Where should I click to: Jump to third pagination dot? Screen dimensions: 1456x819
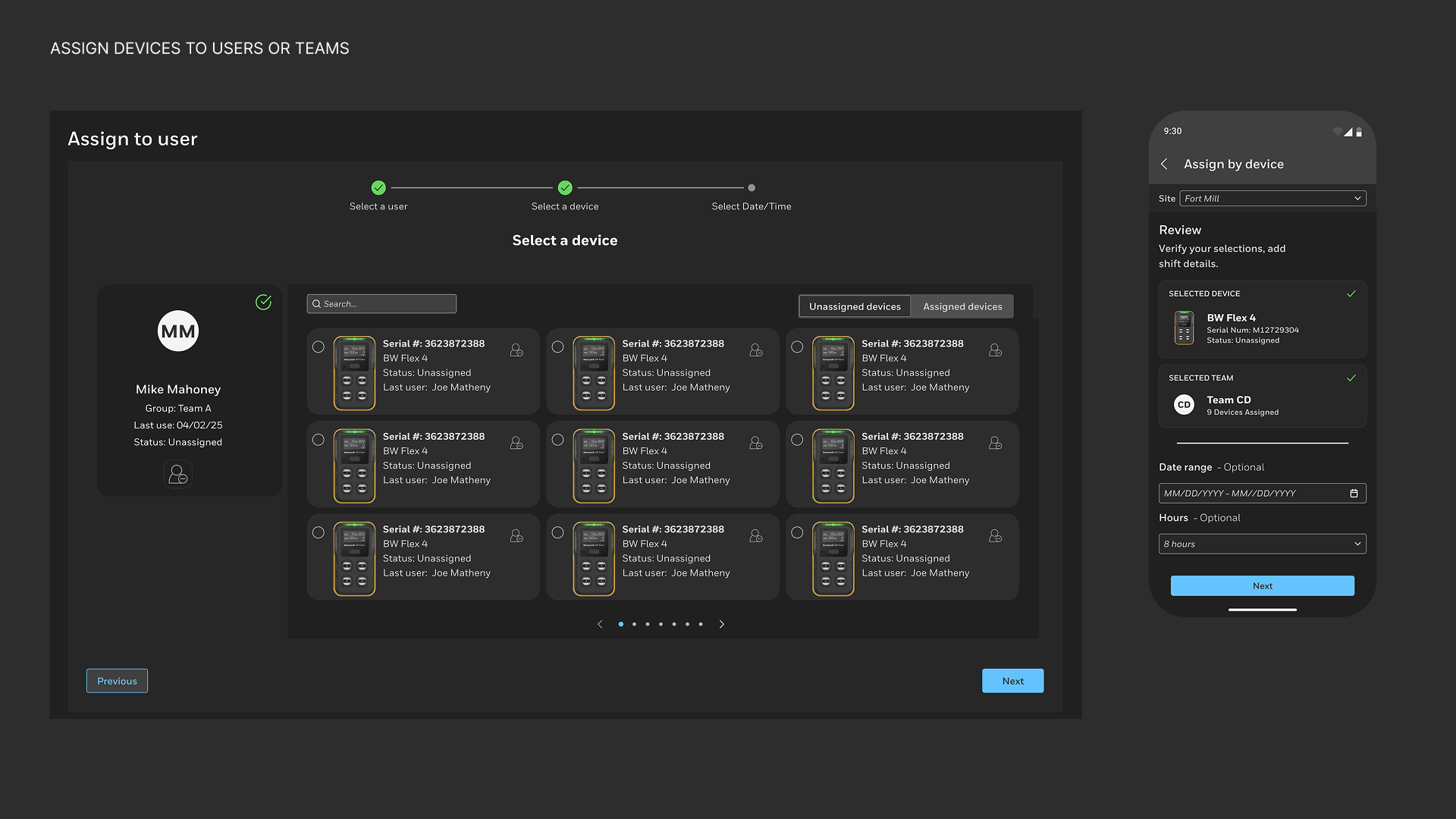[x=648, y=624]
